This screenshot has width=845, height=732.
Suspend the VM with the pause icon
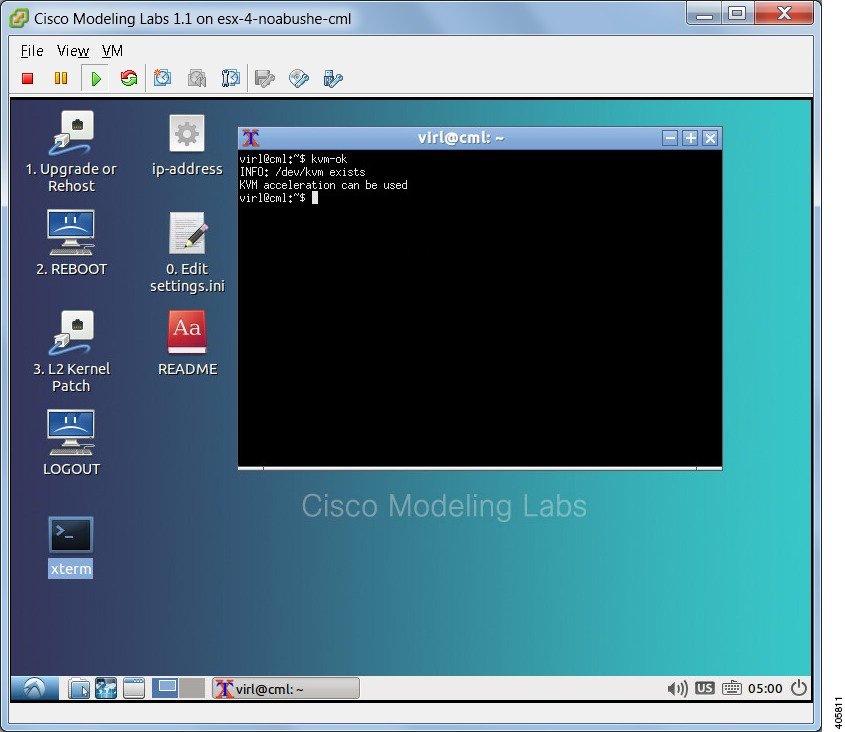coord(61,79)
